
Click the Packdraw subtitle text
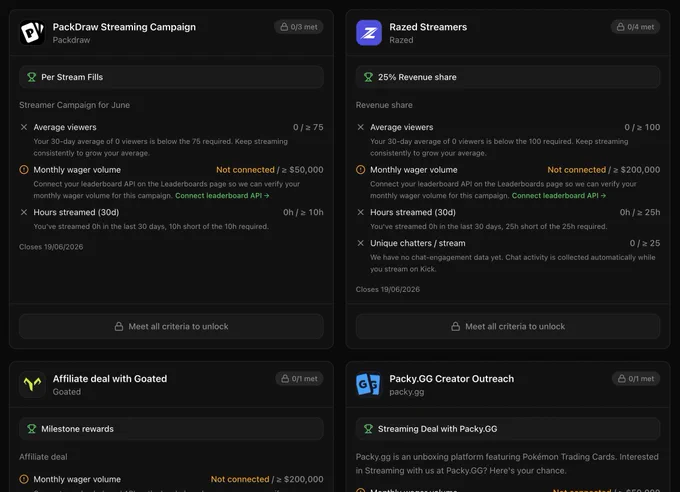(72, 40)
